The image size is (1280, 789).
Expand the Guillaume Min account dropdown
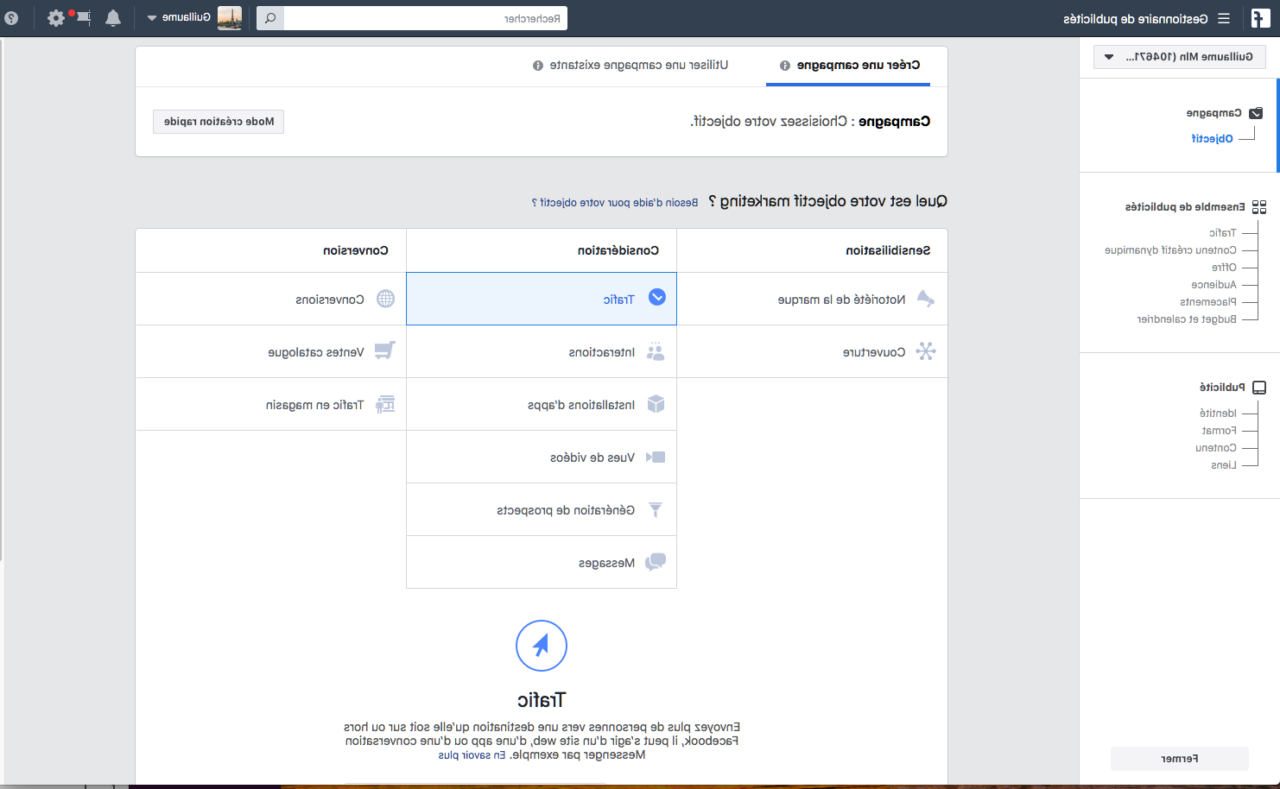tap(1185, 57)
